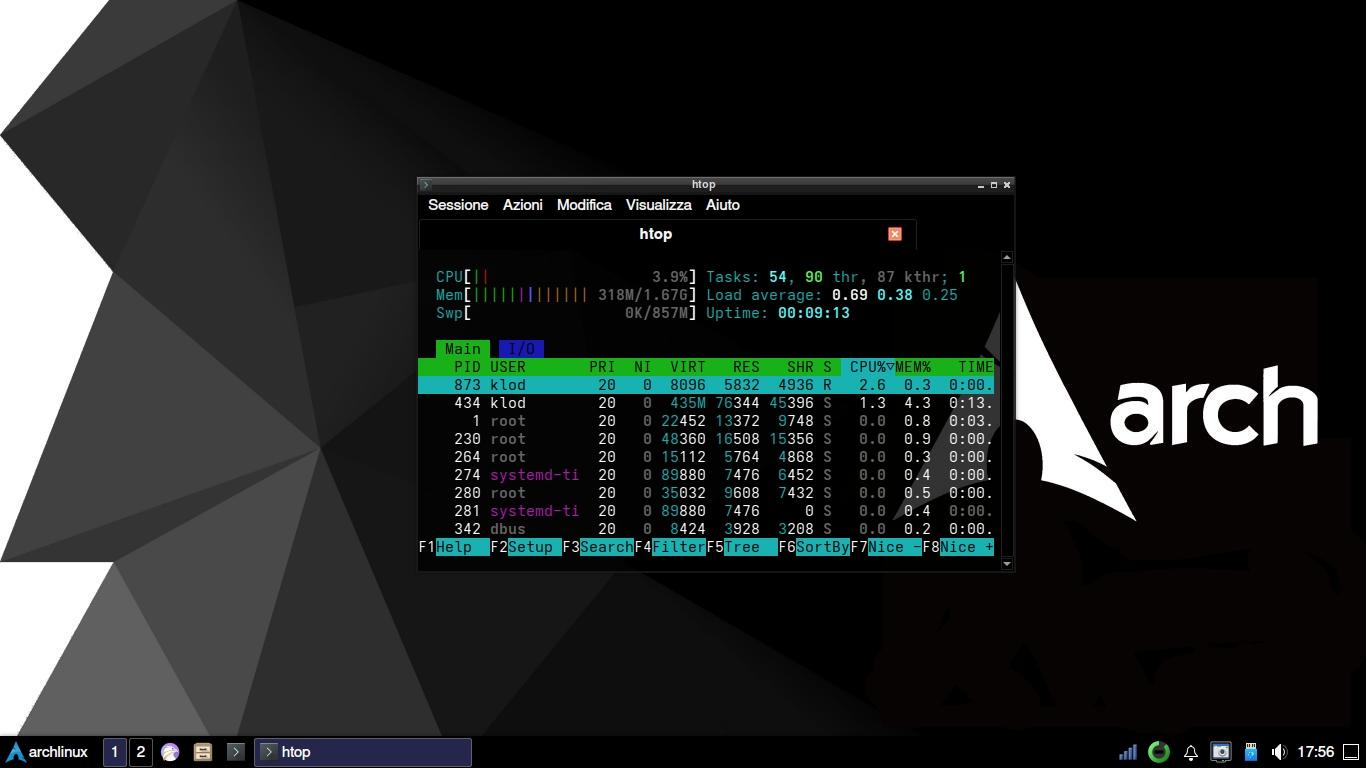
Task: Open the archlinux application menu
Action: pyautogui.click(x=48, y=752)
